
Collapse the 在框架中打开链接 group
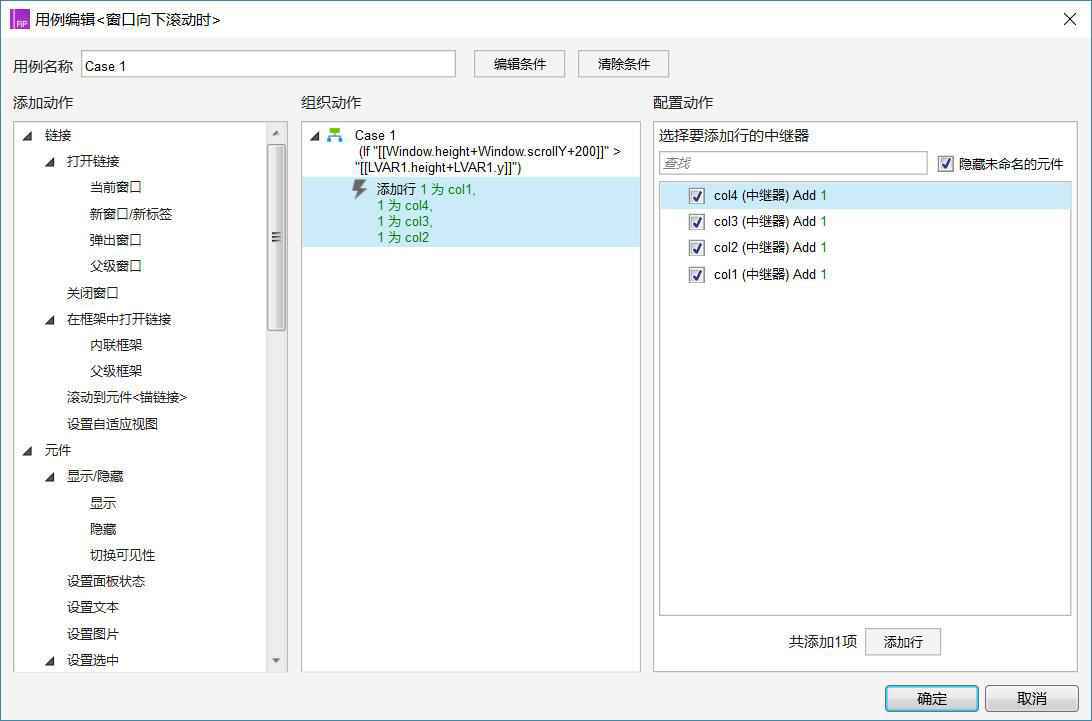click(x=50, y=320)
